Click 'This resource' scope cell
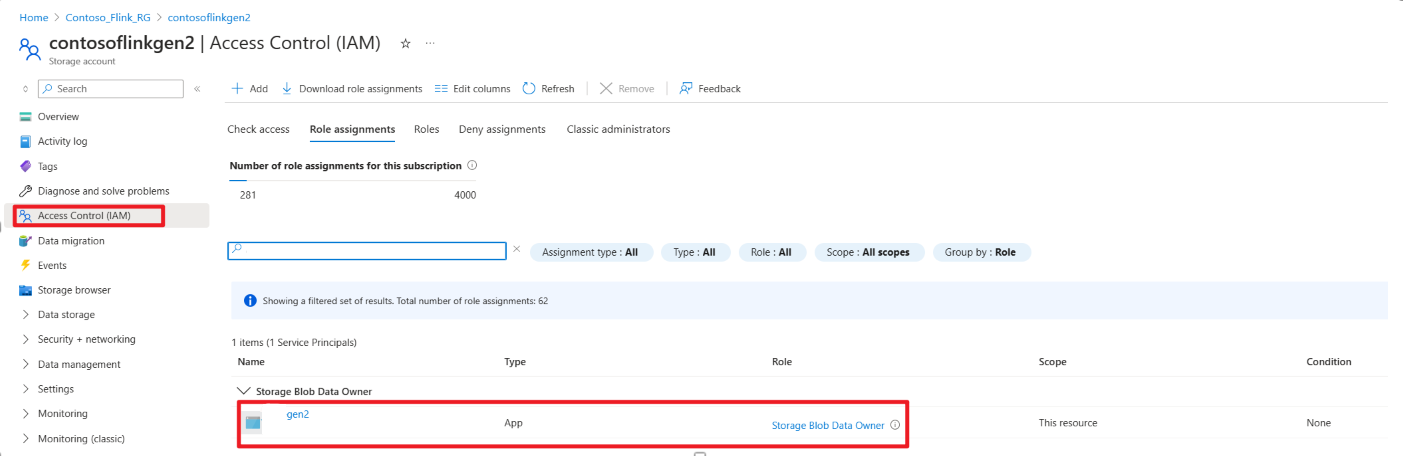 [1068, 423]
